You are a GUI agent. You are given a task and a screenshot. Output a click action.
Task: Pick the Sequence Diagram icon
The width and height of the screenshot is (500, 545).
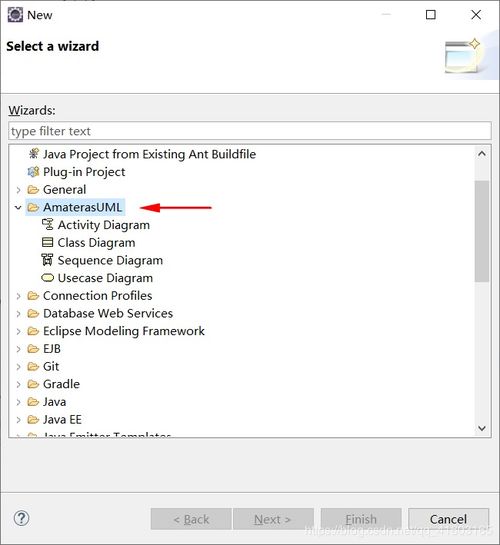coord(47,260)
